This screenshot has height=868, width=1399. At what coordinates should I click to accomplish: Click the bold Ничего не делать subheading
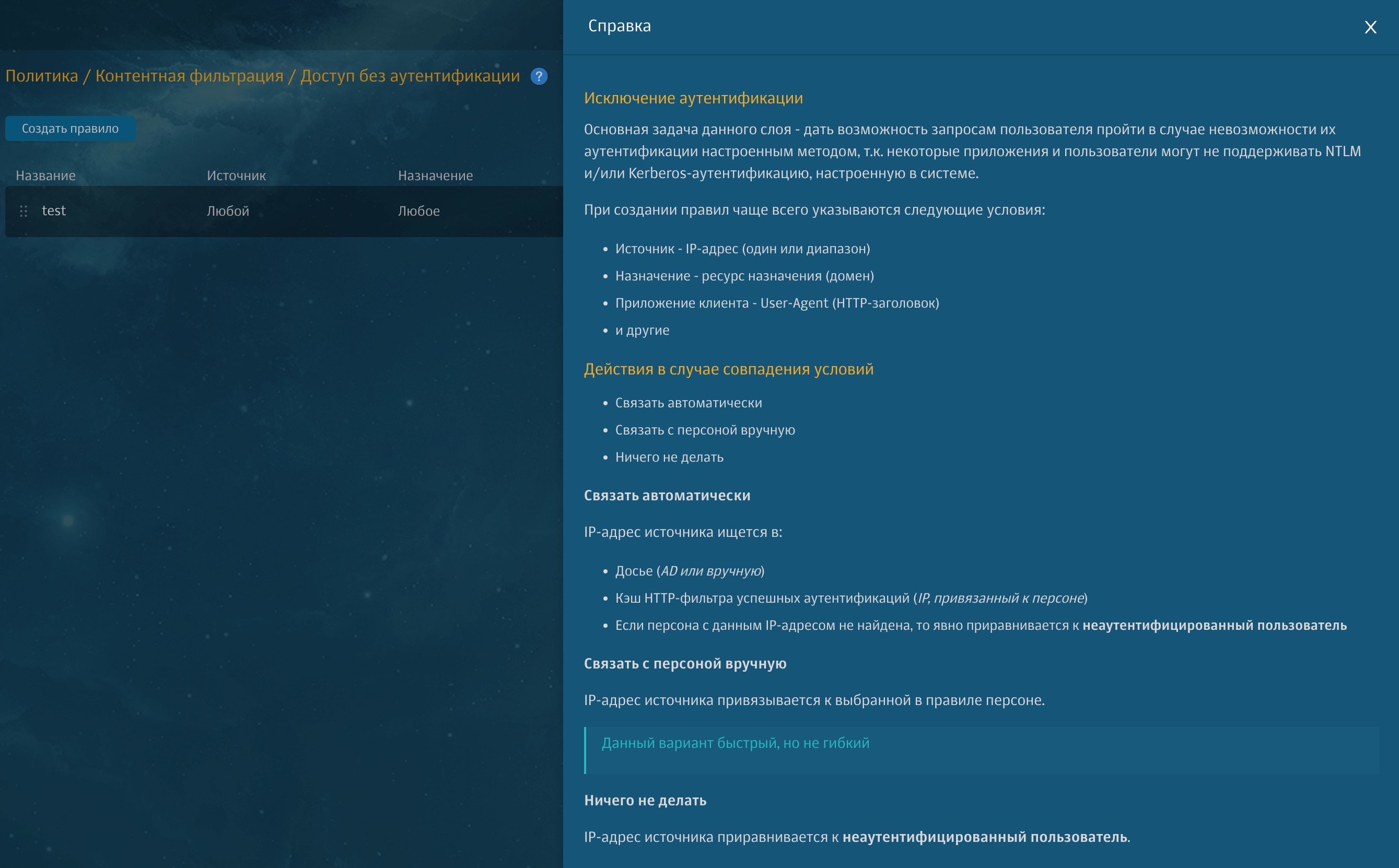click(645, 800)
